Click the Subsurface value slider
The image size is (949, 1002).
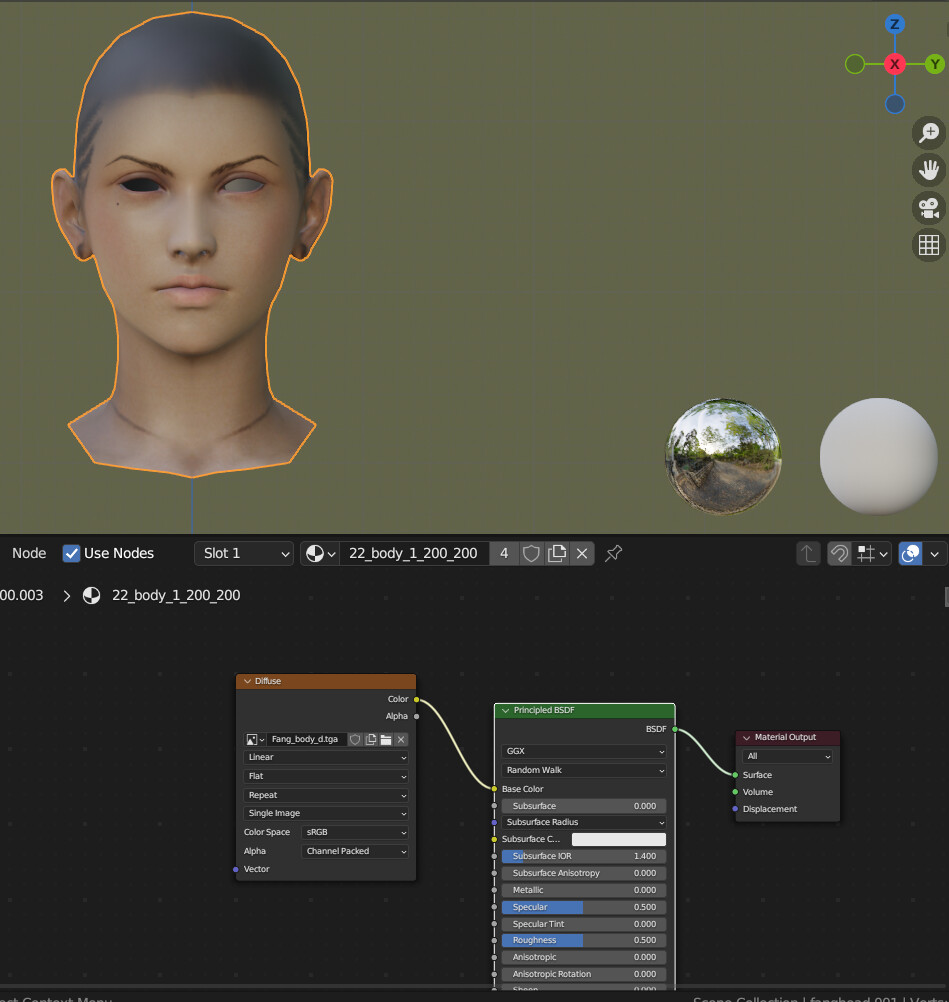[x=583, y=806]
